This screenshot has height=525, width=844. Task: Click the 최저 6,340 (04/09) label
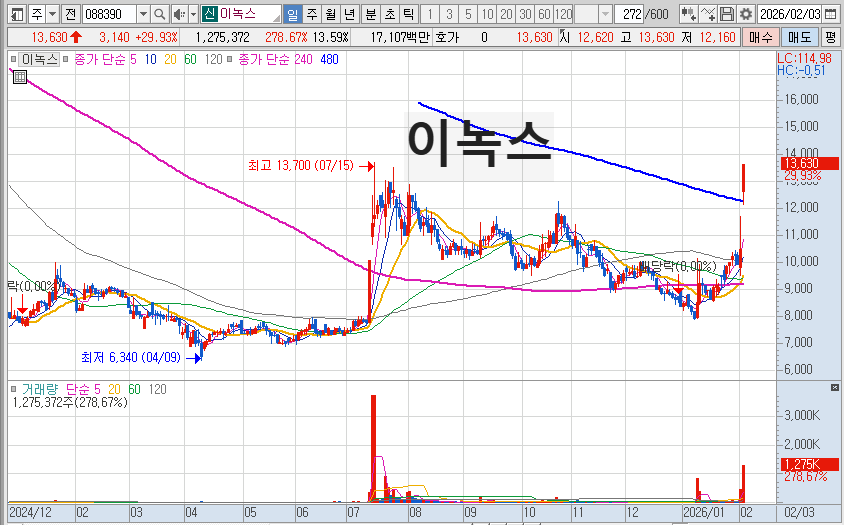point(131,357)
